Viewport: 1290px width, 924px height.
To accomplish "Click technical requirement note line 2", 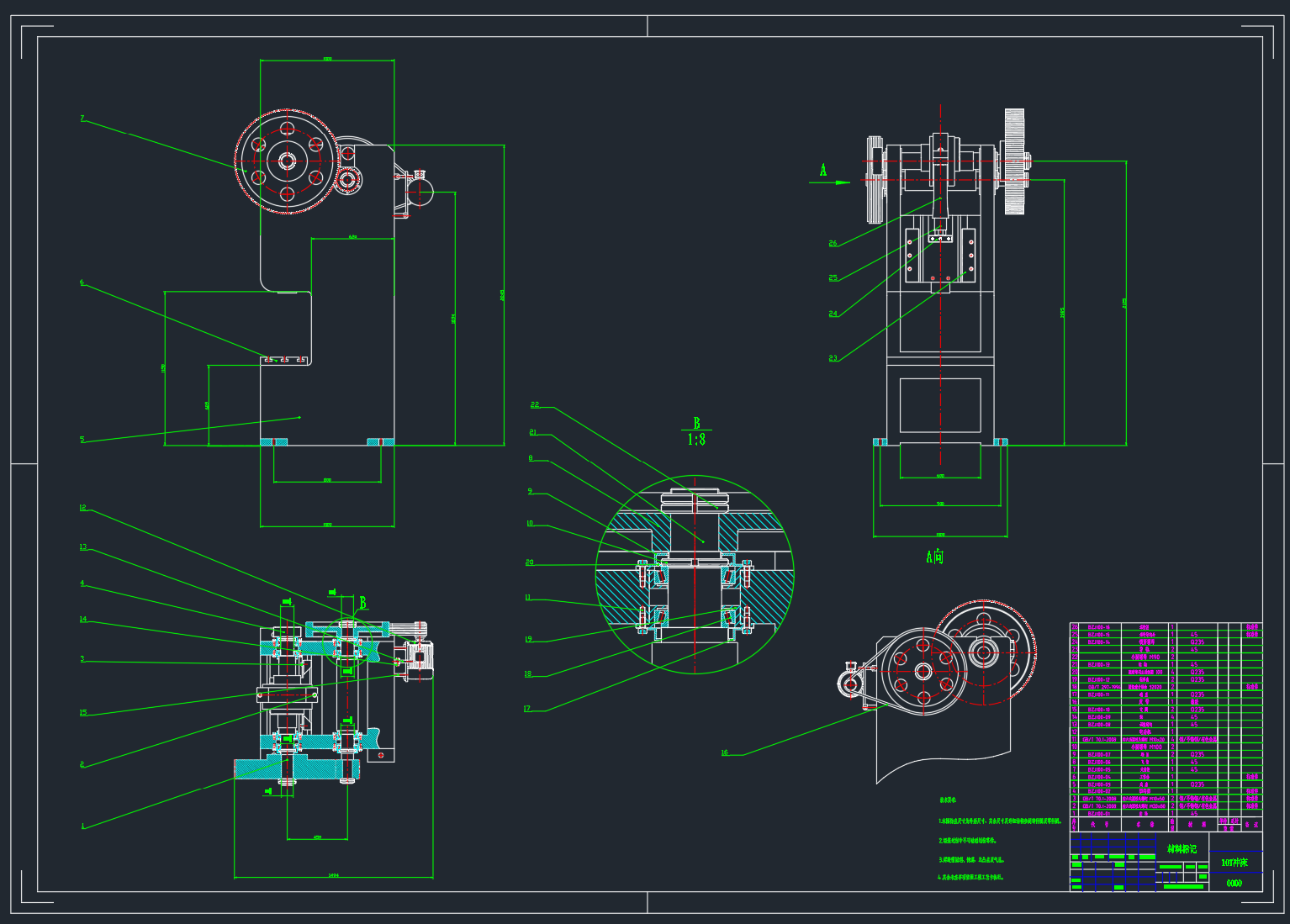I will point(966,840).
